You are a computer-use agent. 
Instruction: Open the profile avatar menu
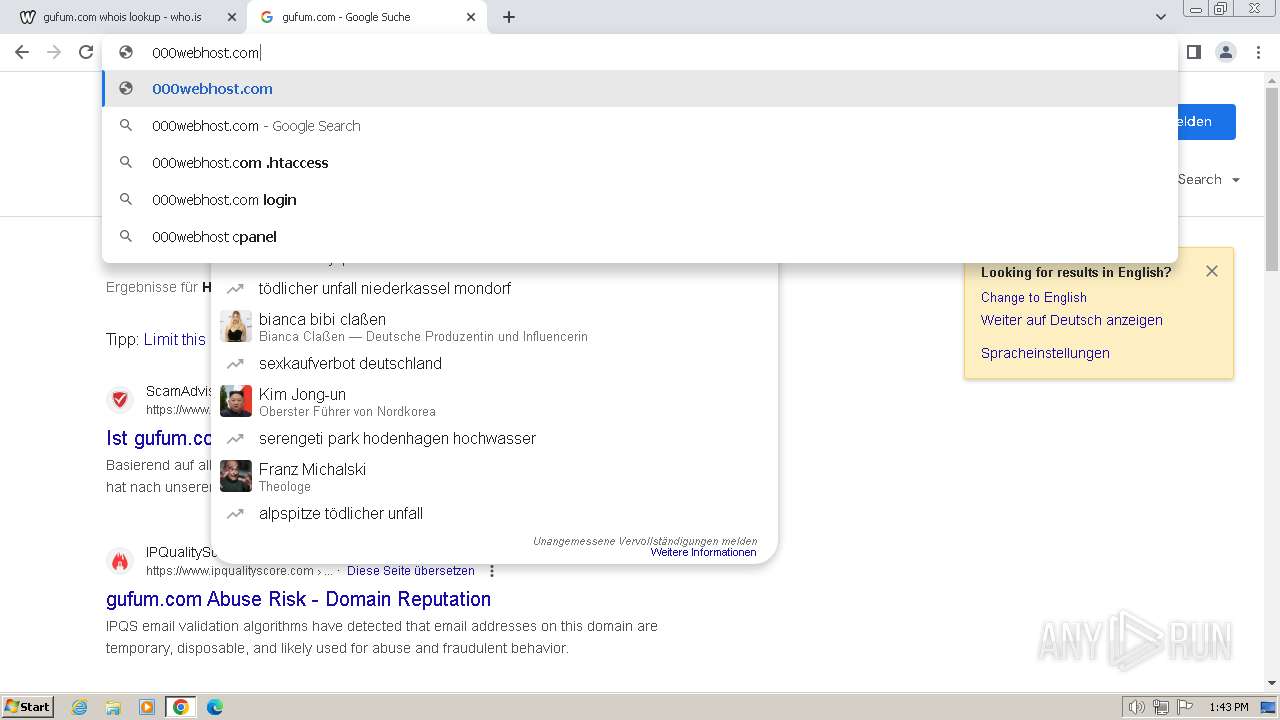click(x=1226, y=52)
